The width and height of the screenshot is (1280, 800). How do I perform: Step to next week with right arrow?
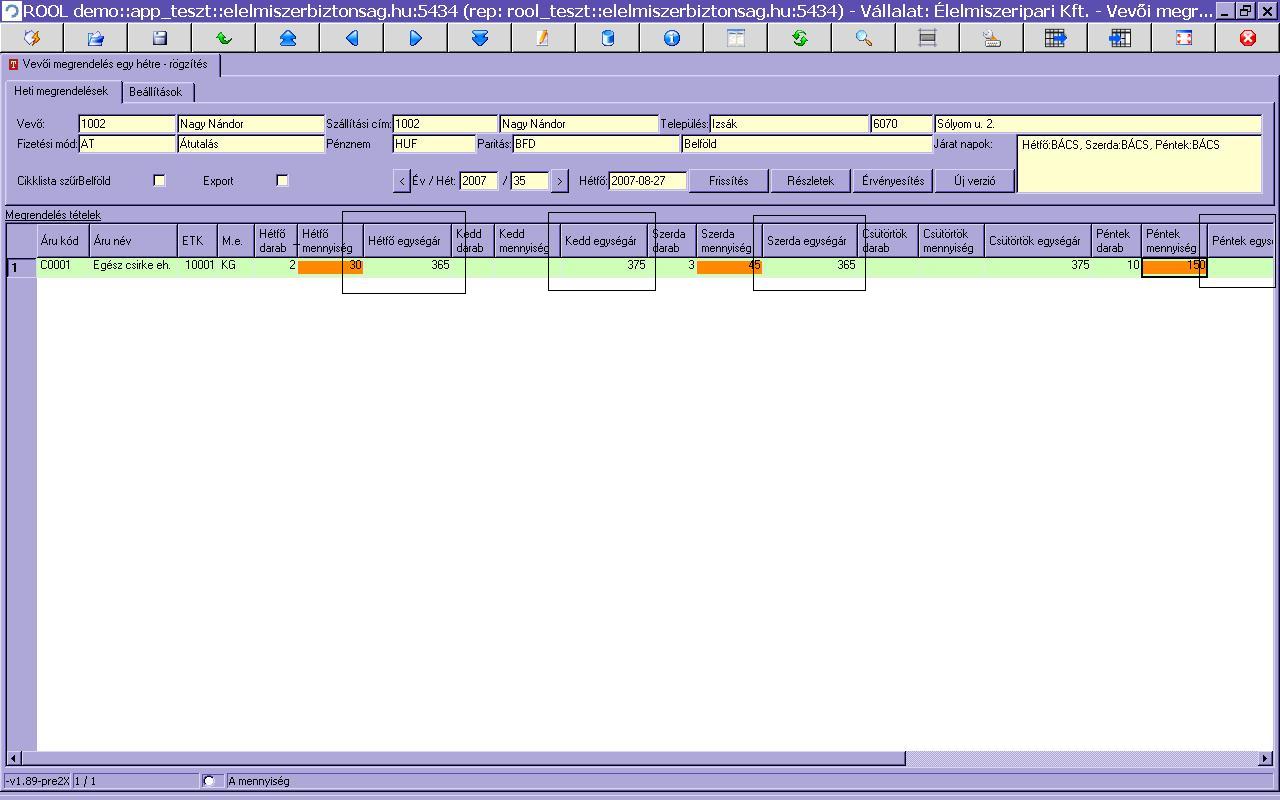coord(560,181)
